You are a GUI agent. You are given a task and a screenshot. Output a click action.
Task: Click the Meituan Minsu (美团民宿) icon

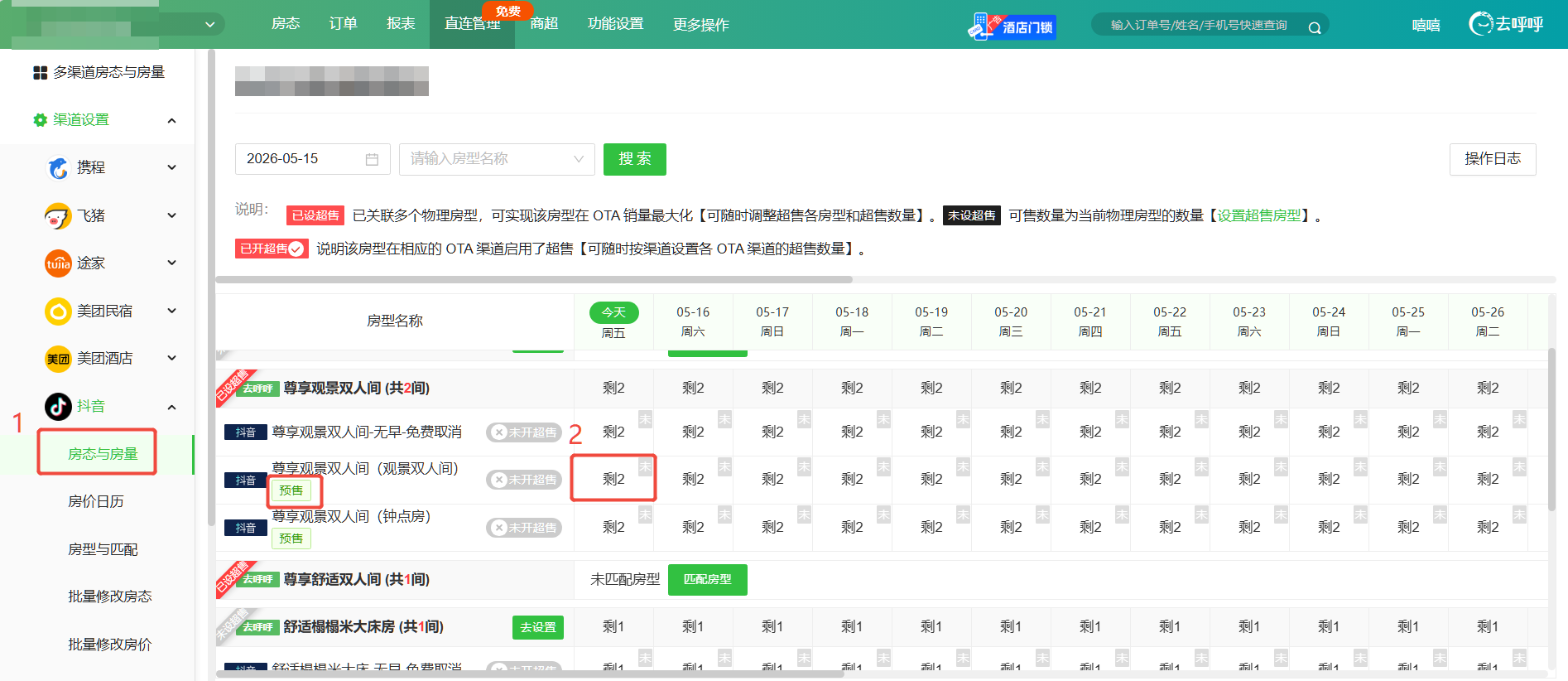pyautogui.click(x=58, y=312)
